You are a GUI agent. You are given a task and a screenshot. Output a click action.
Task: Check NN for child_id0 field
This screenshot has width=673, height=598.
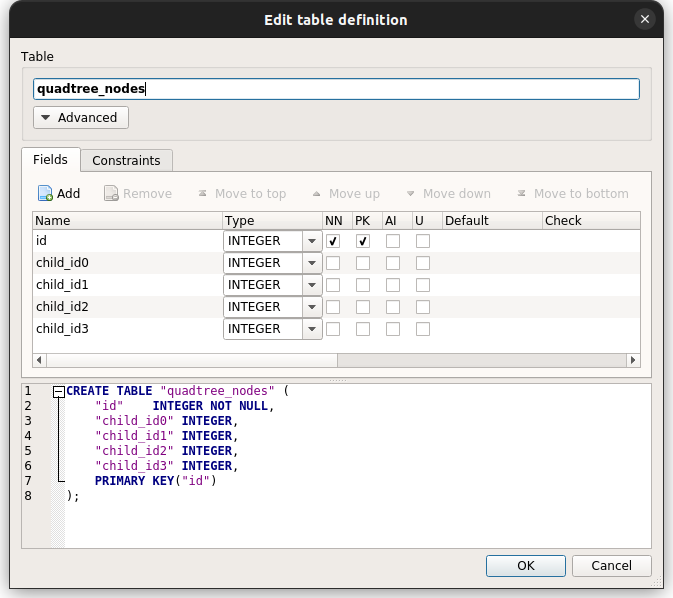point(333,263)
